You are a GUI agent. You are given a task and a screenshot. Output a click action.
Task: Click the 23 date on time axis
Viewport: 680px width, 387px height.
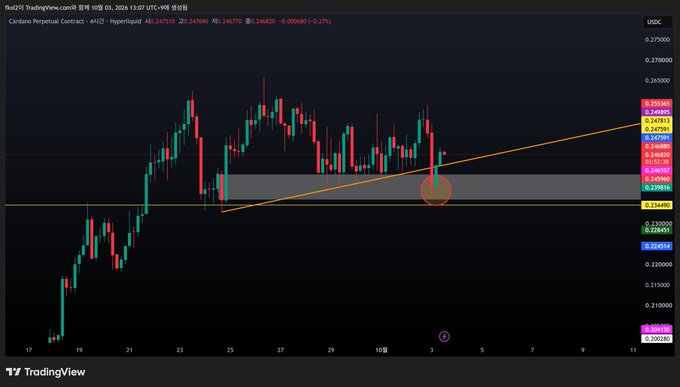tap(180, 350)
